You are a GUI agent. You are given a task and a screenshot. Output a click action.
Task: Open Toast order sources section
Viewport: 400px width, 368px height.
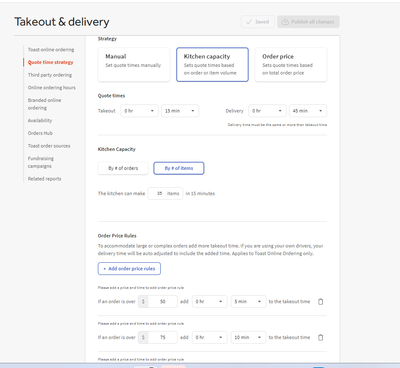[x=49, y=146]
